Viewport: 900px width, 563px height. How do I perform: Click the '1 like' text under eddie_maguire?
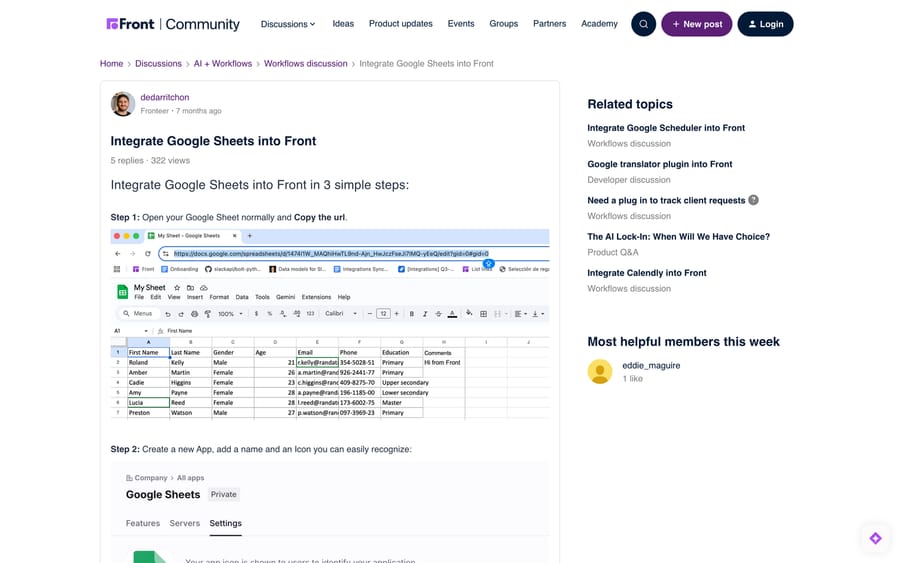pos(633,379)
